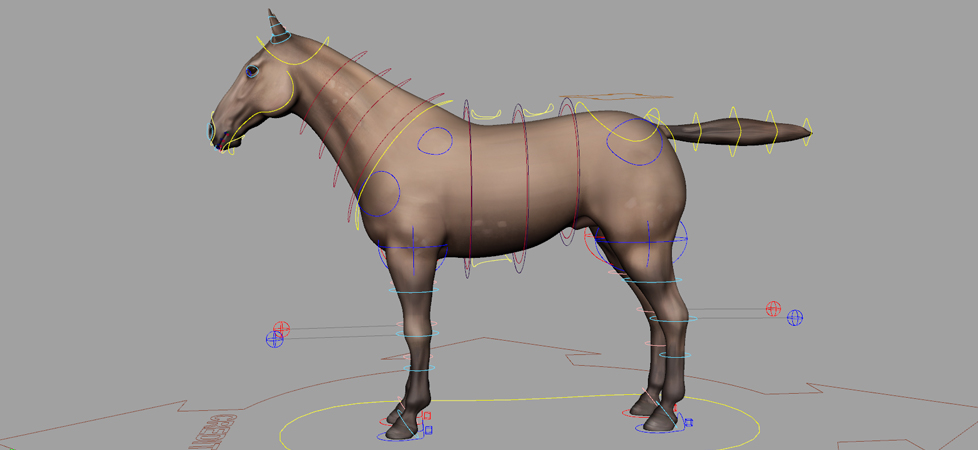Select the red front pole vector locator
Screen dimensions: 978x450
click(x=282, y=328)
